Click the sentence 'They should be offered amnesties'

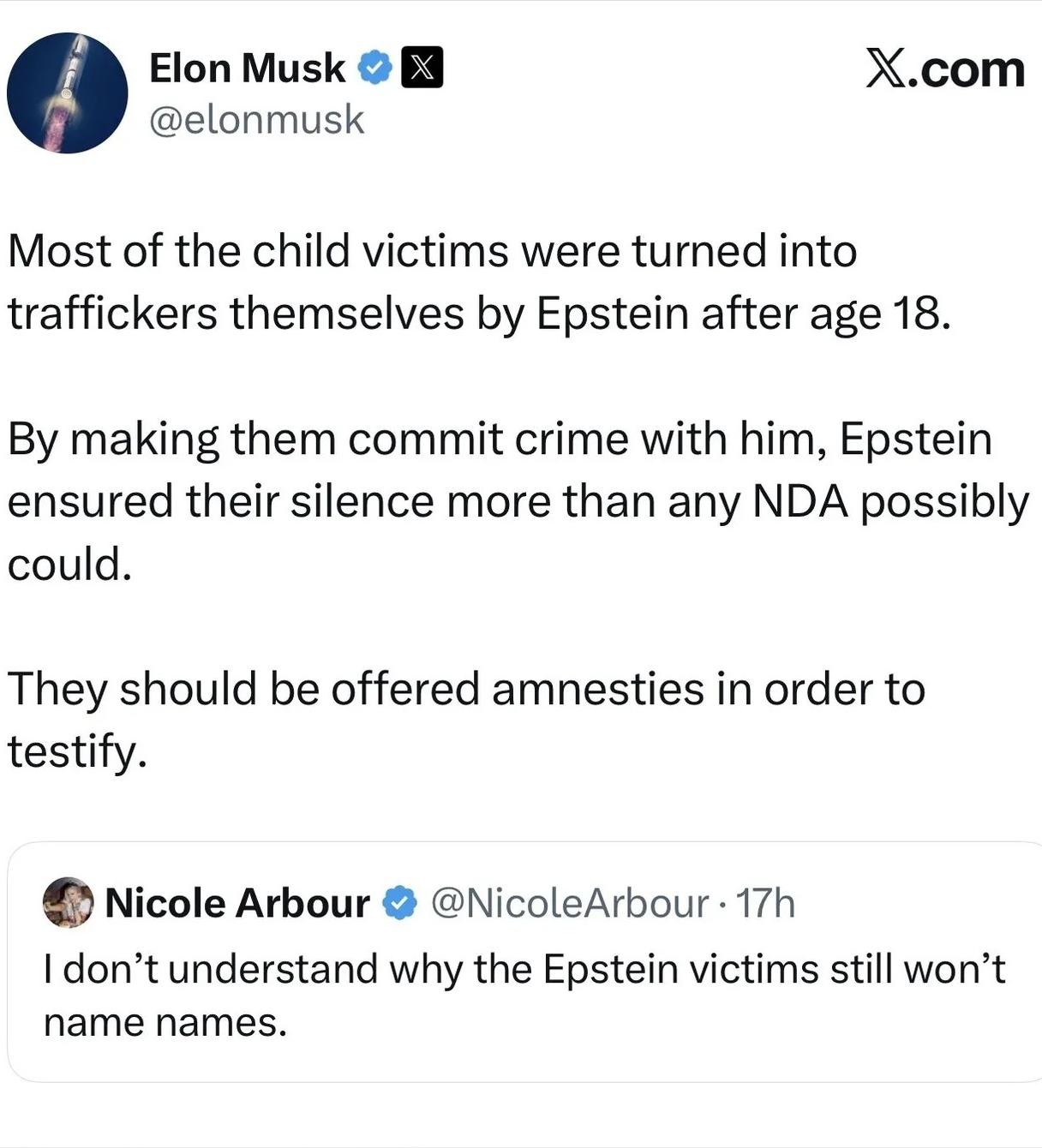465,719
